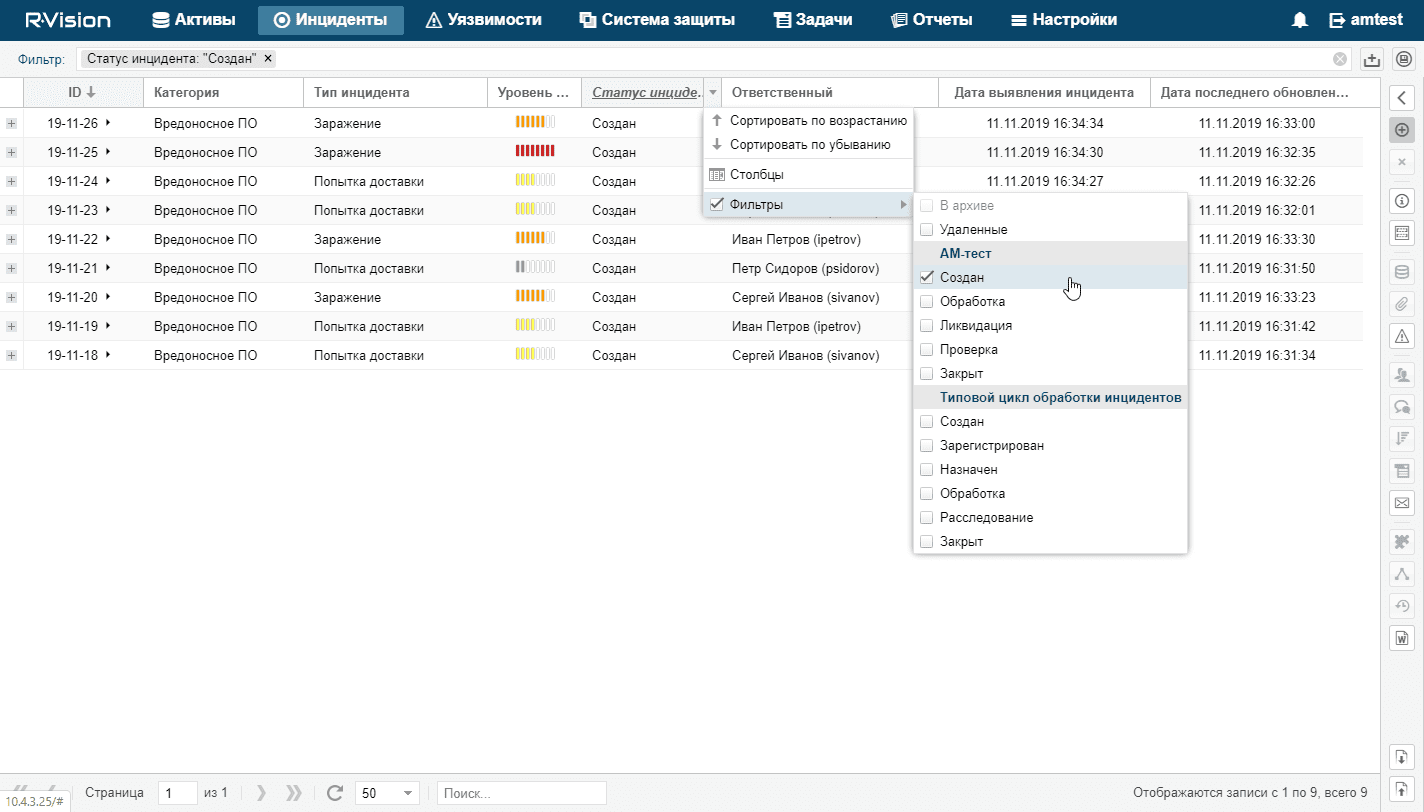Open the Столбцы submenu

(x=808, y=175)
